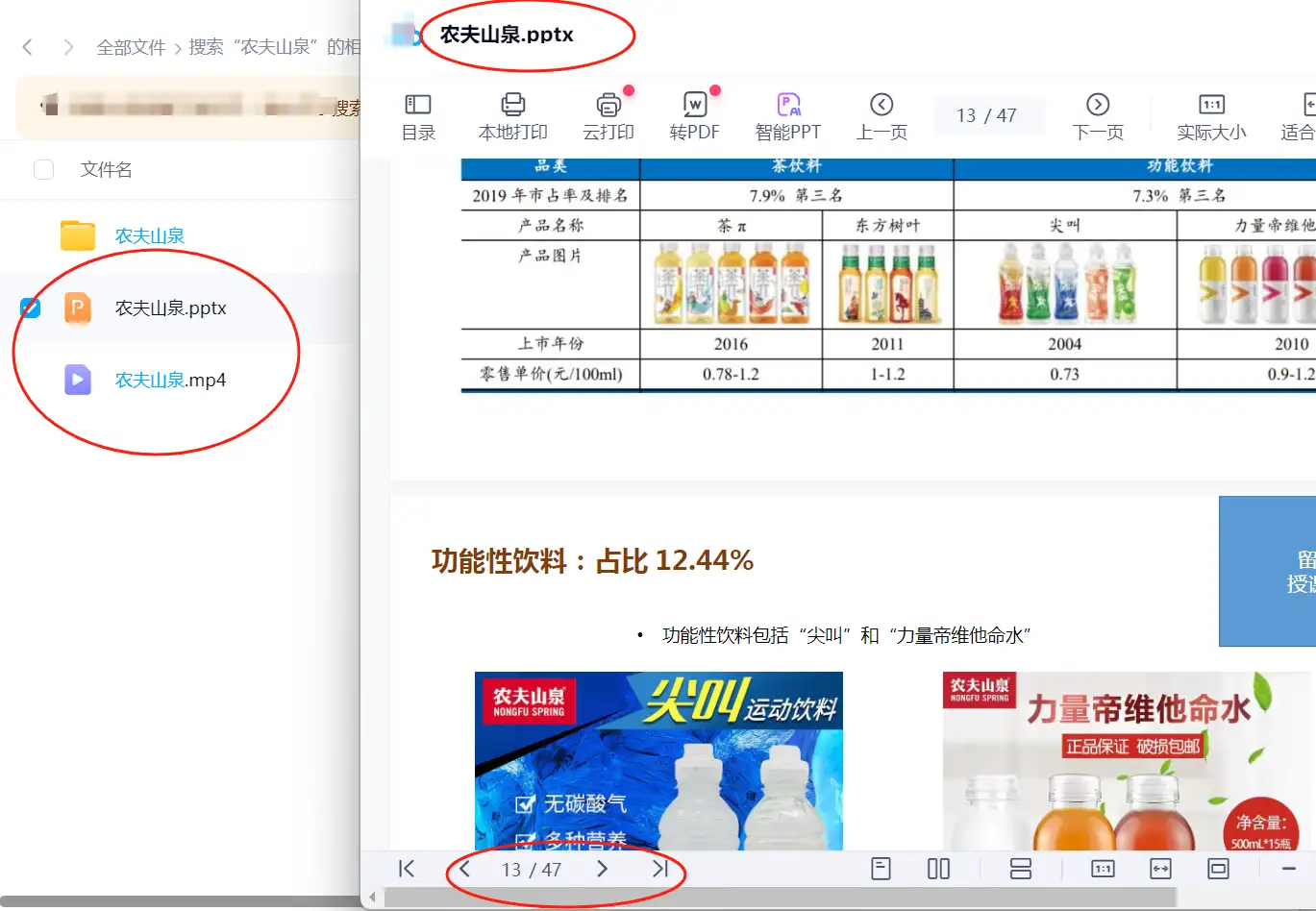Open the 目录 (table of contents) panel
Screen dimensions: 1316x911
click(x=418, y=117)
